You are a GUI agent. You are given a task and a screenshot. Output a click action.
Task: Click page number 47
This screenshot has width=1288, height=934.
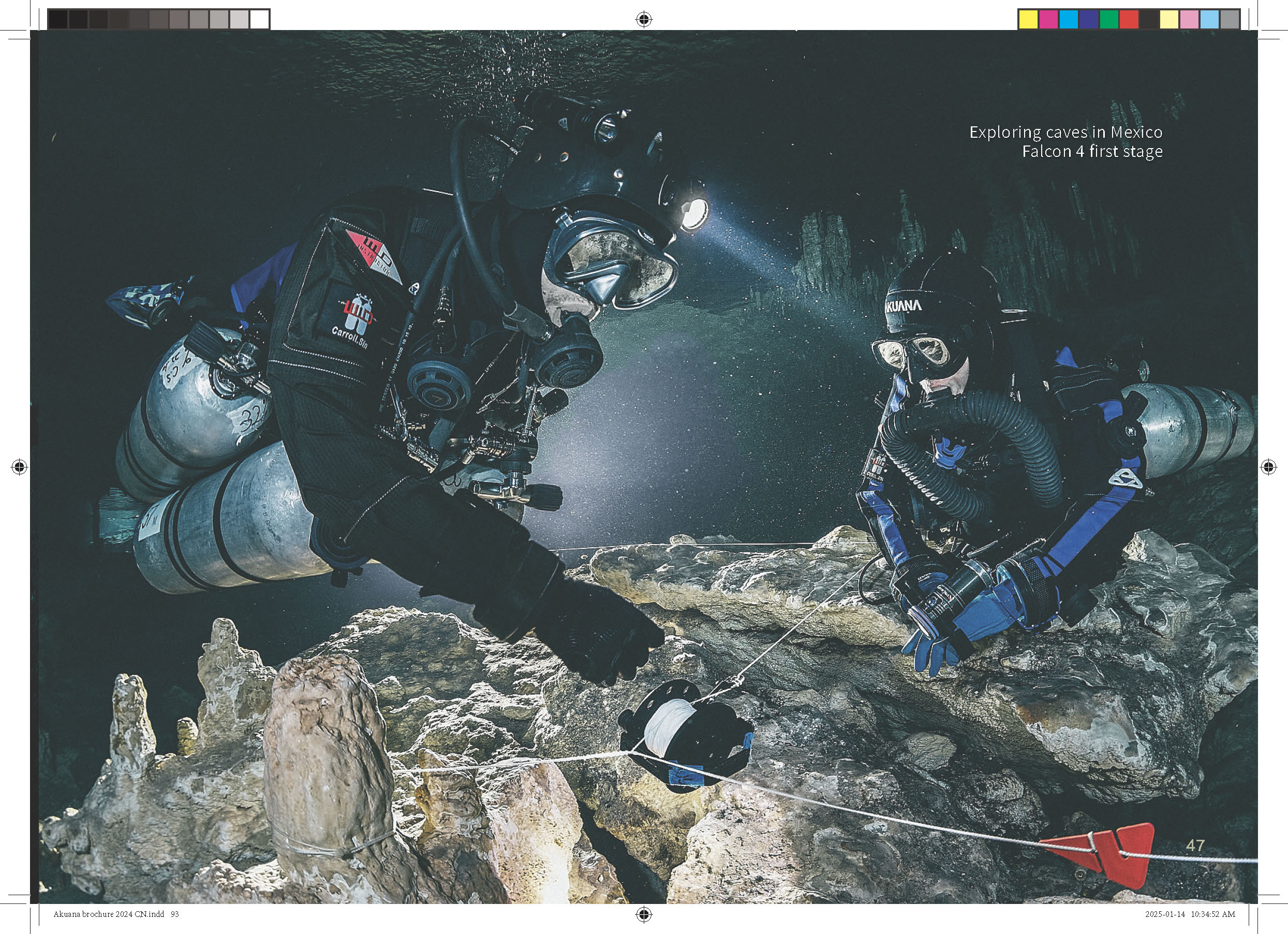coord(1195,845)
